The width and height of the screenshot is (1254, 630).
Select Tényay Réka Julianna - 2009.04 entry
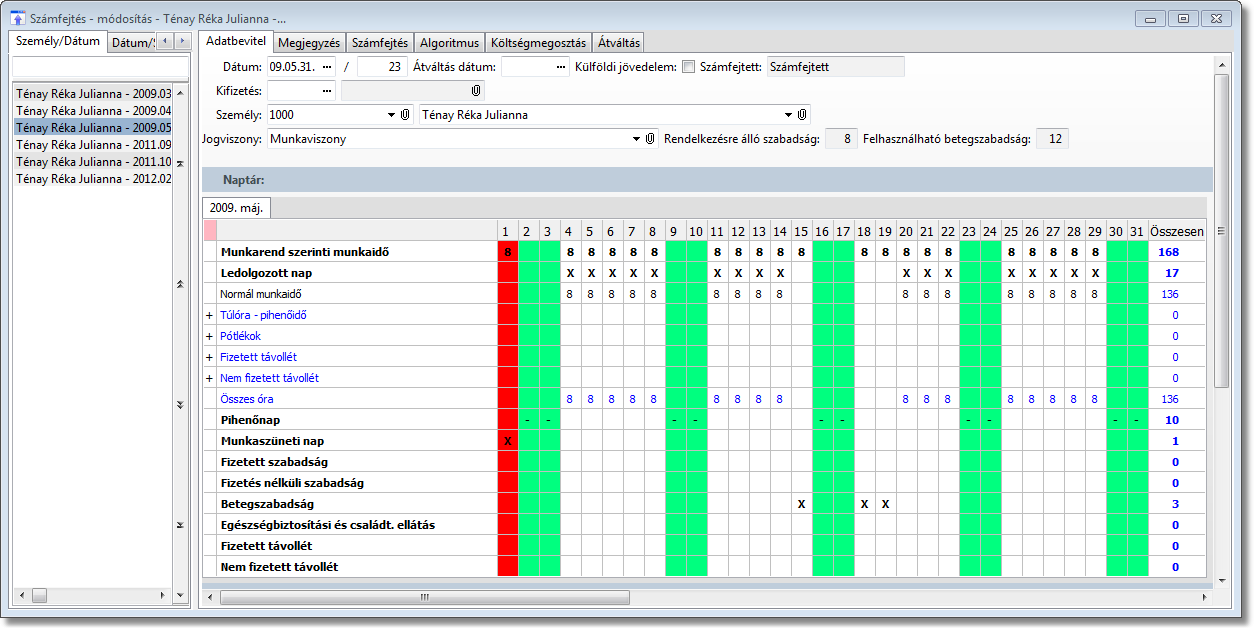point(93,110)
